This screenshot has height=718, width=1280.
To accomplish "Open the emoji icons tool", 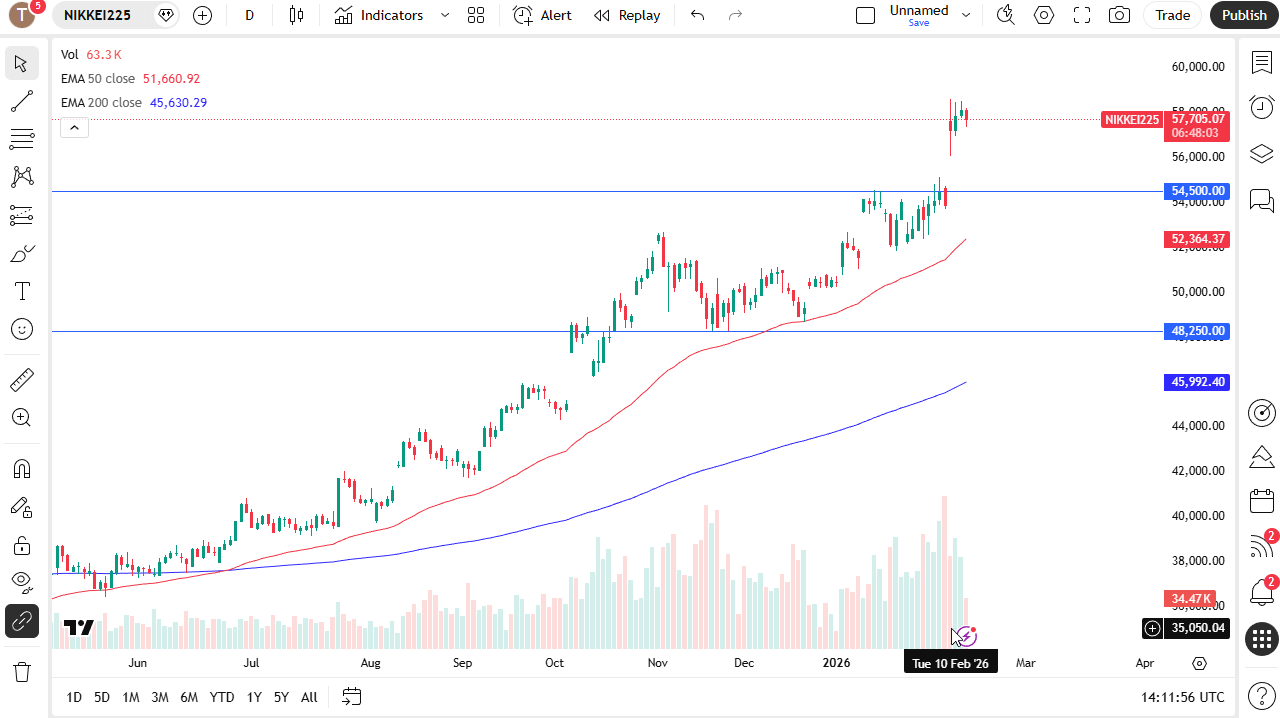I will [x=22, y=329].
